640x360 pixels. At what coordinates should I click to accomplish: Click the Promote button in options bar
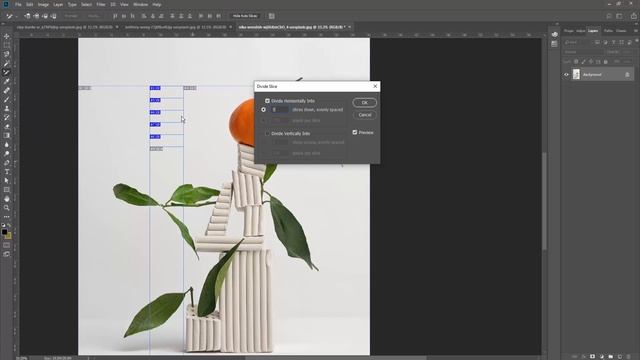point(71,16)
